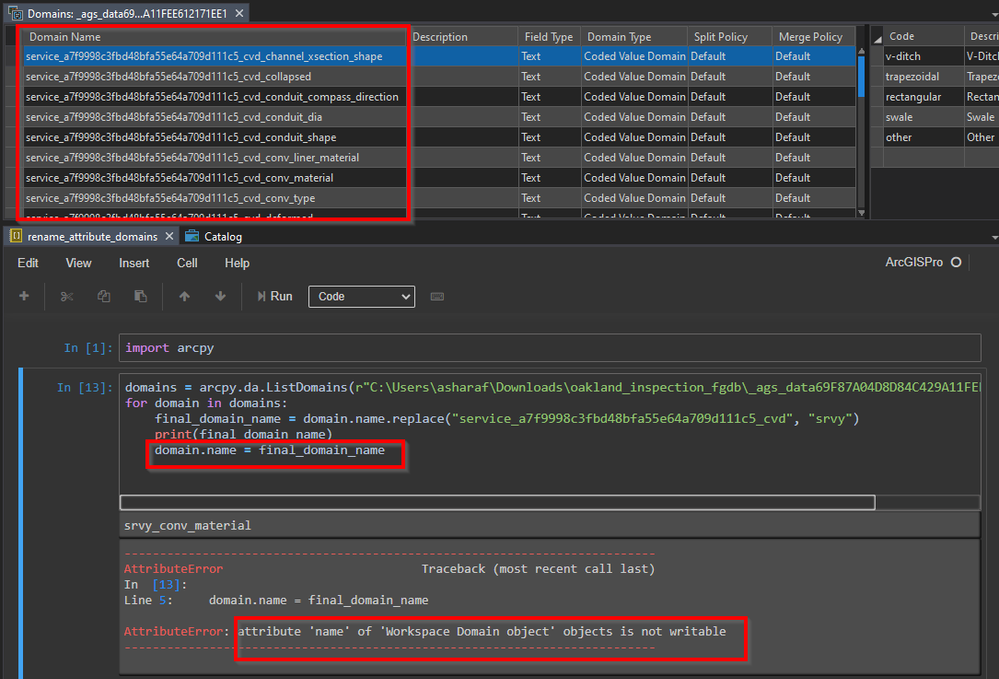The width and height of the screenshot is (999, 679).
Task: Open the notebook Help menu
Action: (x=237, y=263)
